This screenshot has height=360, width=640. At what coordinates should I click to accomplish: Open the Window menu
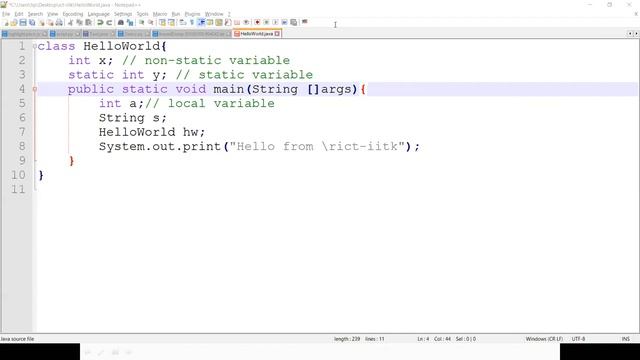[x=214, y=14]
